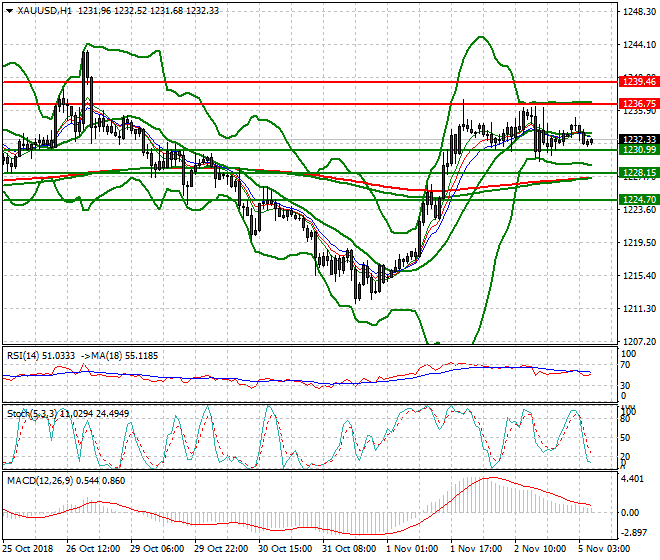The width and height of the screenshot is (660, 560).
Task: Click the 1244.10 price scale value
Action: pyautogui.click(x=639, y=45)
